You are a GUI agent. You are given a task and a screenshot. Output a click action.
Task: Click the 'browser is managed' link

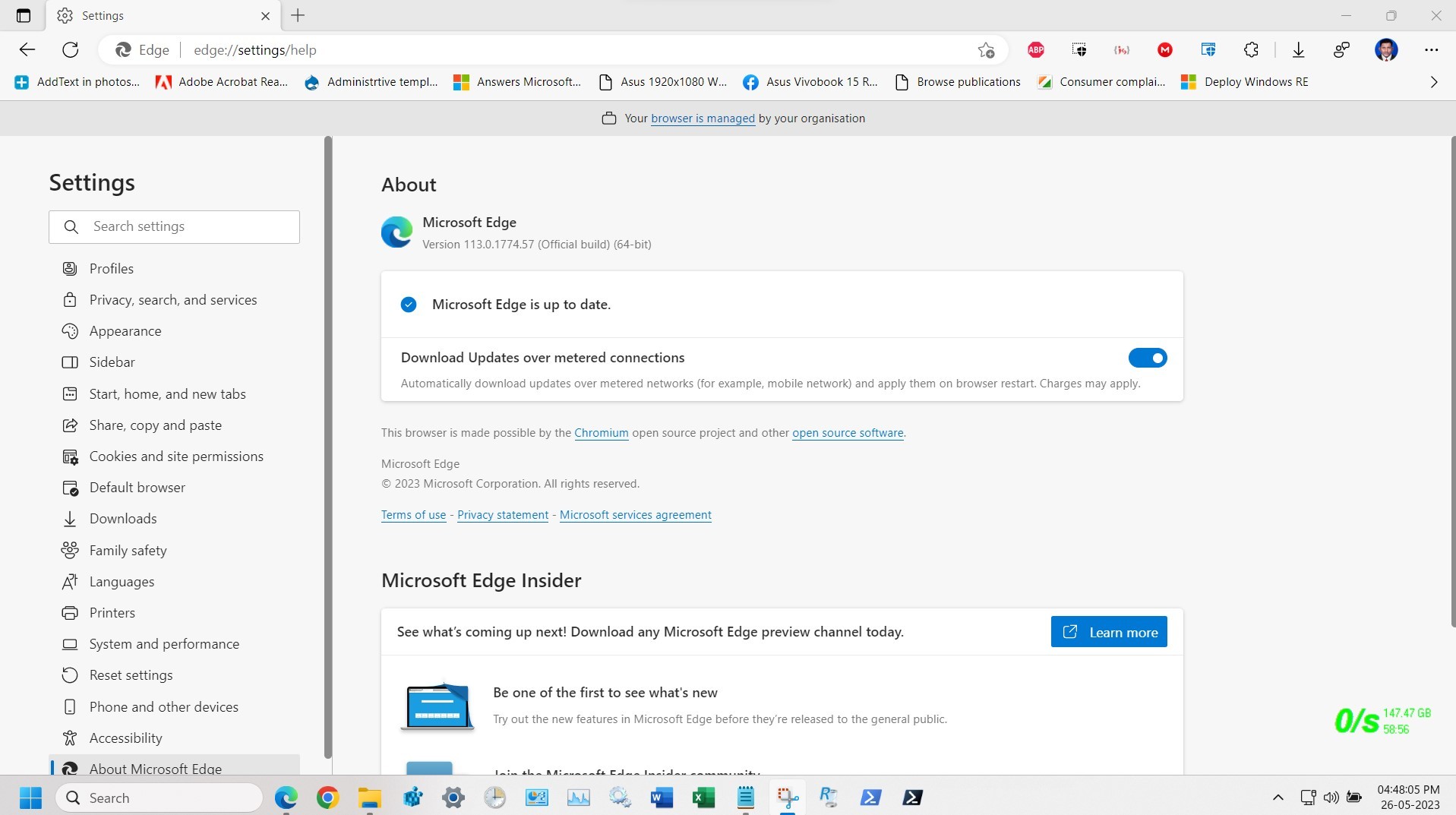(x=703, y=118)
